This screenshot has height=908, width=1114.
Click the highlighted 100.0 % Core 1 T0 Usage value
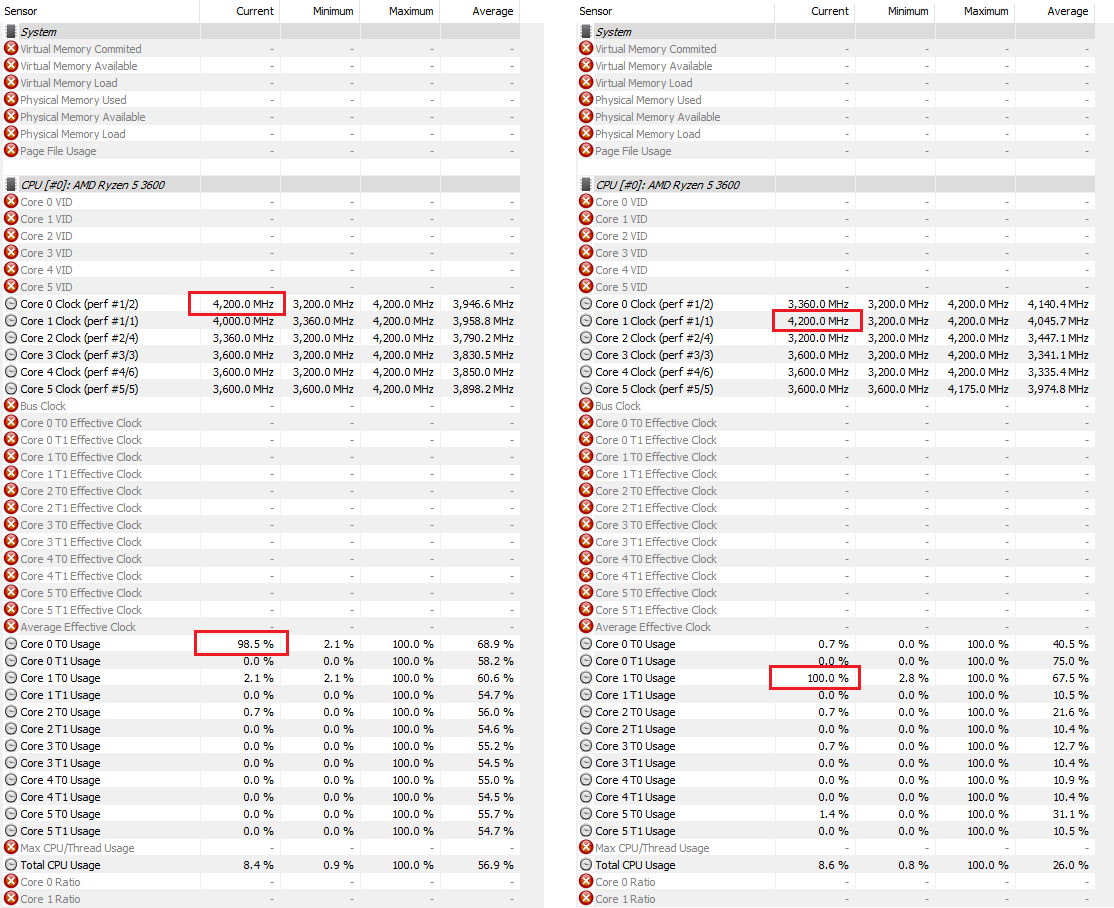coord(815,678)
